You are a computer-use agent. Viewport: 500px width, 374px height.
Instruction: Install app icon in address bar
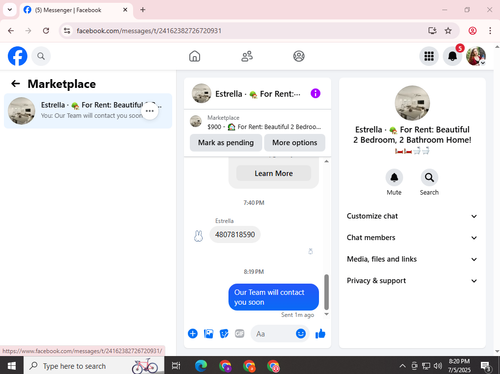[432, 31]
